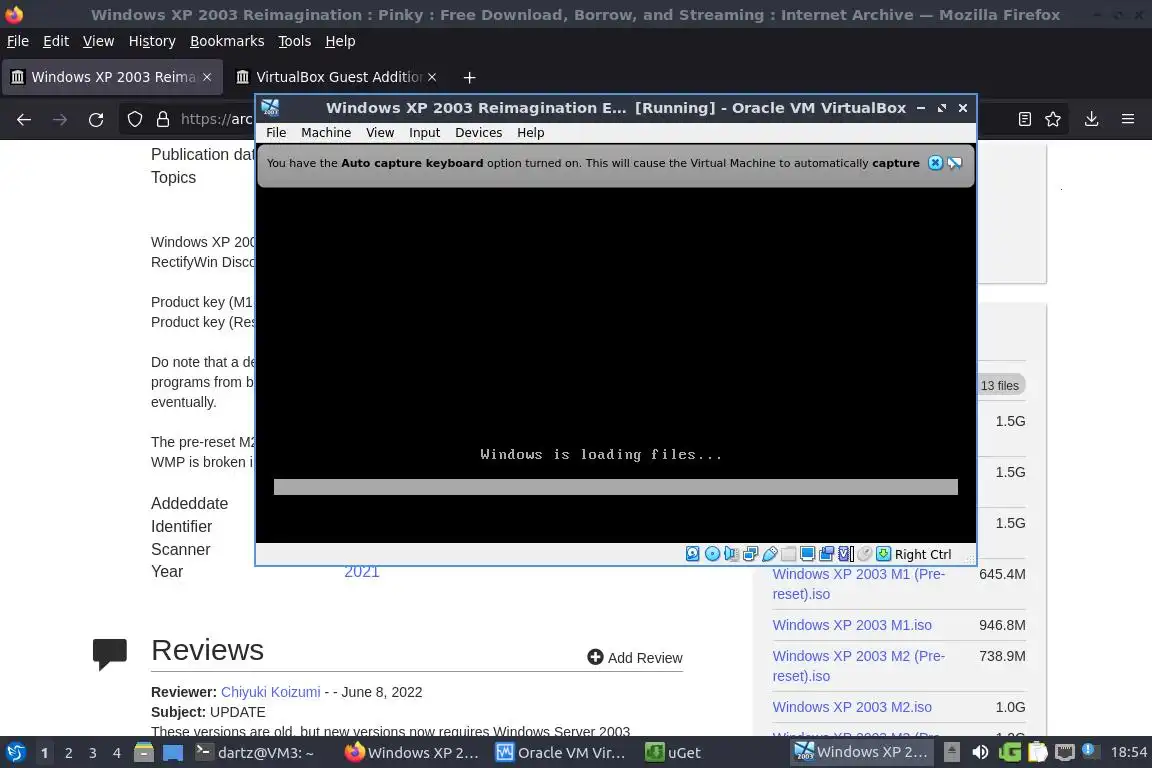The image size is (1152, 768).
Task: Click the Firefox site lock icon
Action: coord(163,120)
